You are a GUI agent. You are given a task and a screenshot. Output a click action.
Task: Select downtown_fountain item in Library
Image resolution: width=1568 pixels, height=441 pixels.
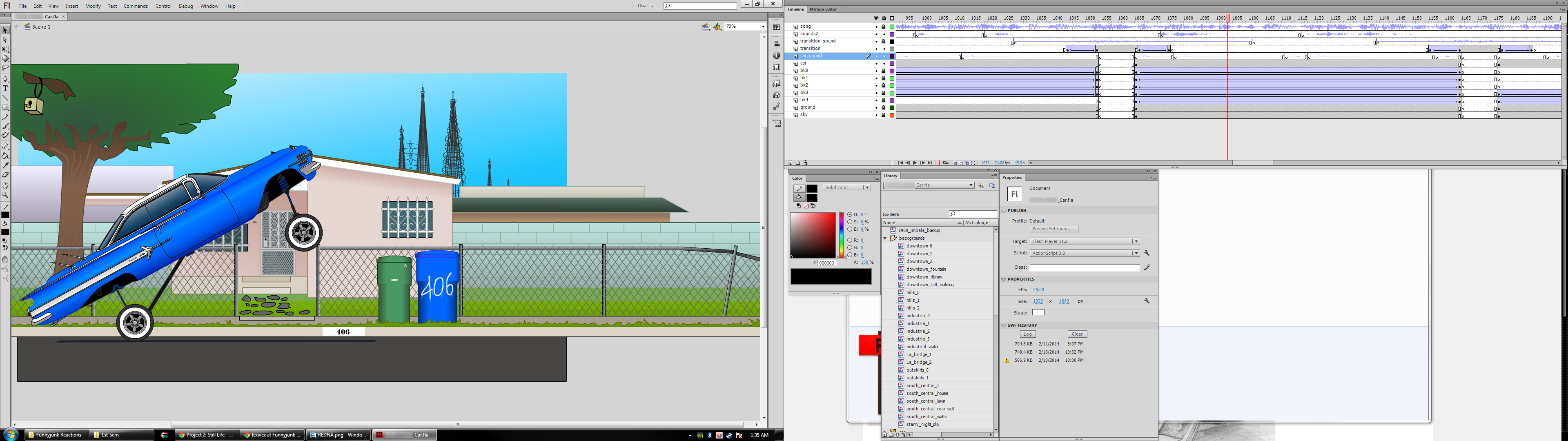[x=926, y=269]
